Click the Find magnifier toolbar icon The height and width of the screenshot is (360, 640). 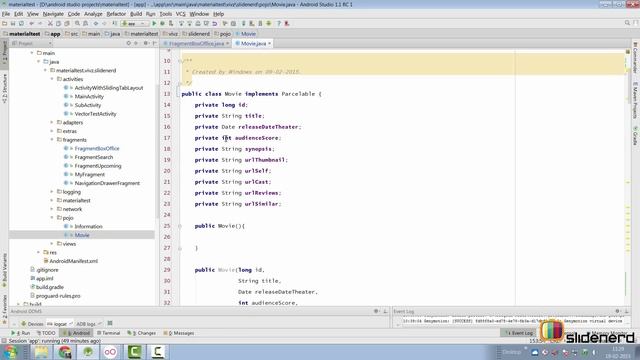point(77,24)
